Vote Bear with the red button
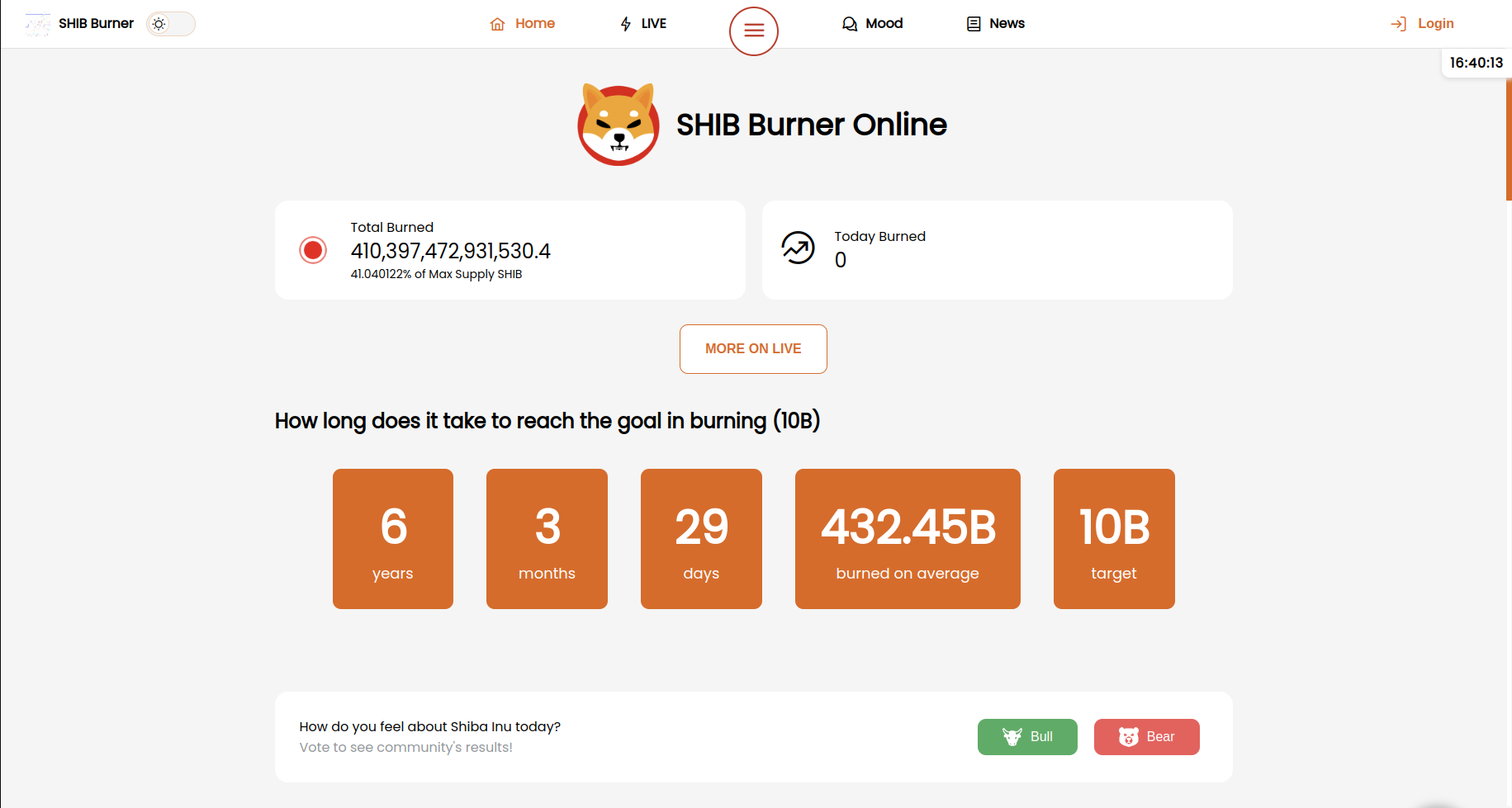The height and width of the screenshot is (808, 1512). point(1147,737)
